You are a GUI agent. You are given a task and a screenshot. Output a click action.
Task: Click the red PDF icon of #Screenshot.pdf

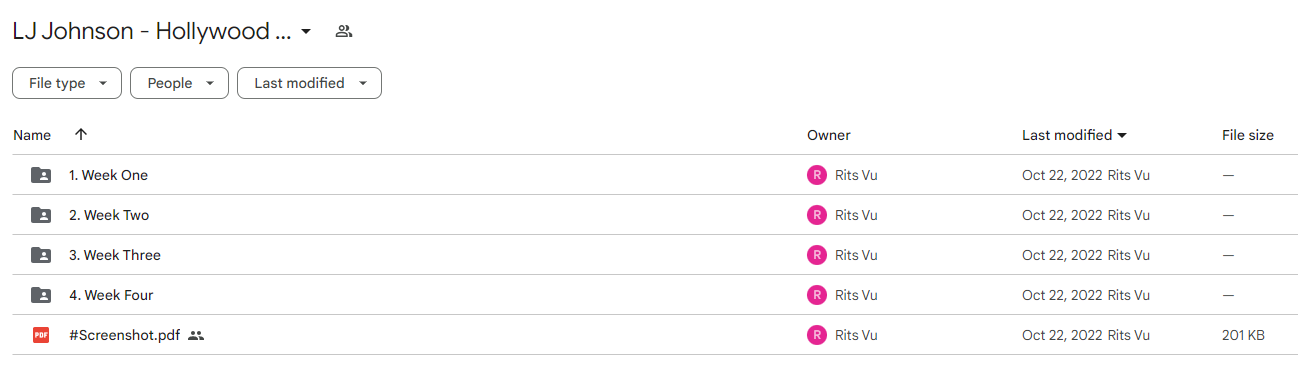click(x=41, y=335)
